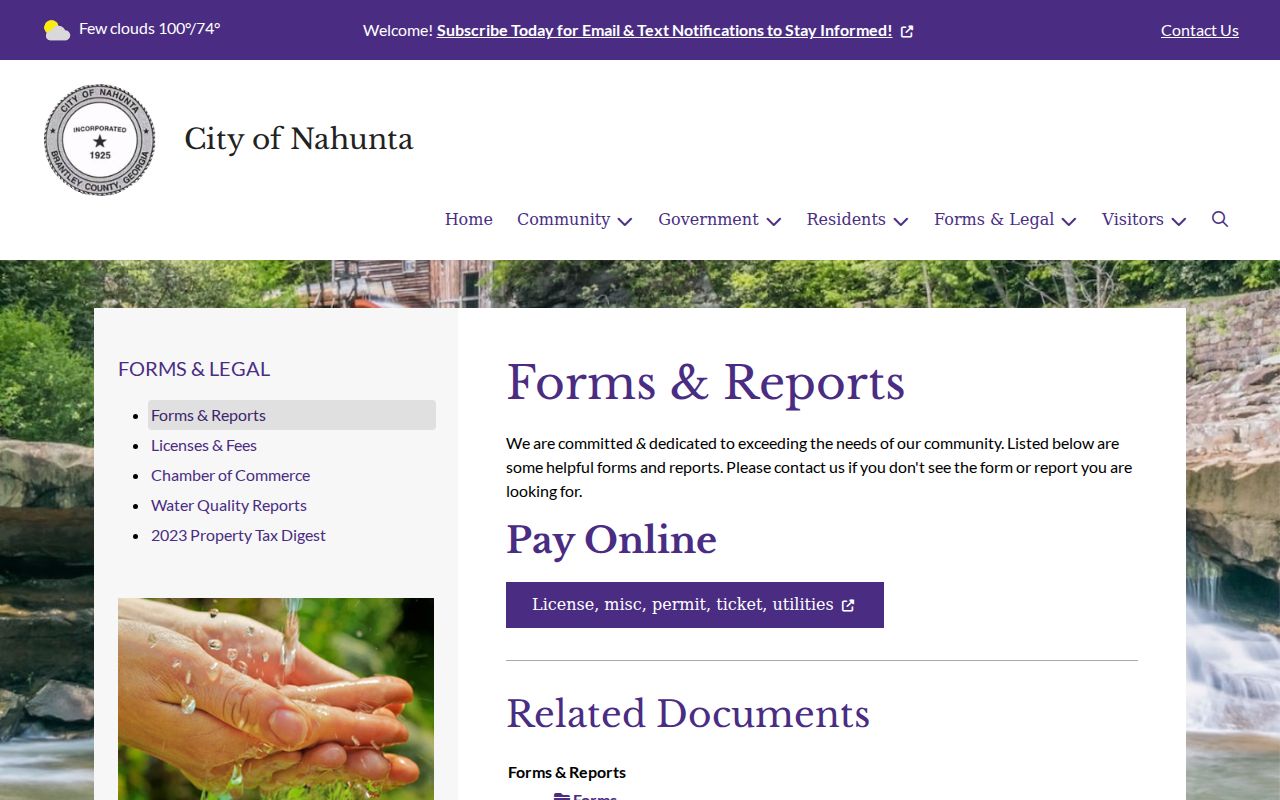Viewport: 1280px width, 800px height.
Task: Open the hands-with-water photo
Action: coord(276,699)
